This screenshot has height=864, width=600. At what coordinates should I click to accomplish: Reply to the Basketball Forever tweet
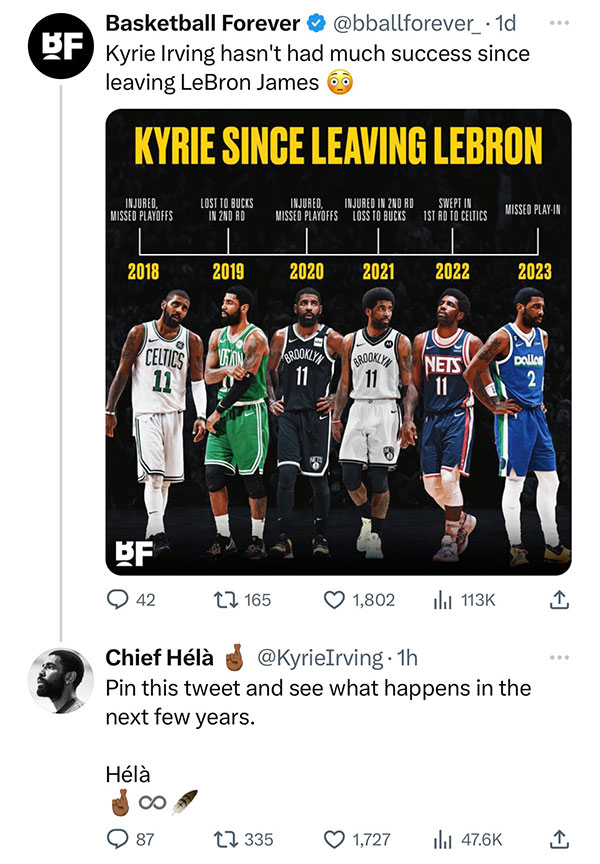pos(118,600)
